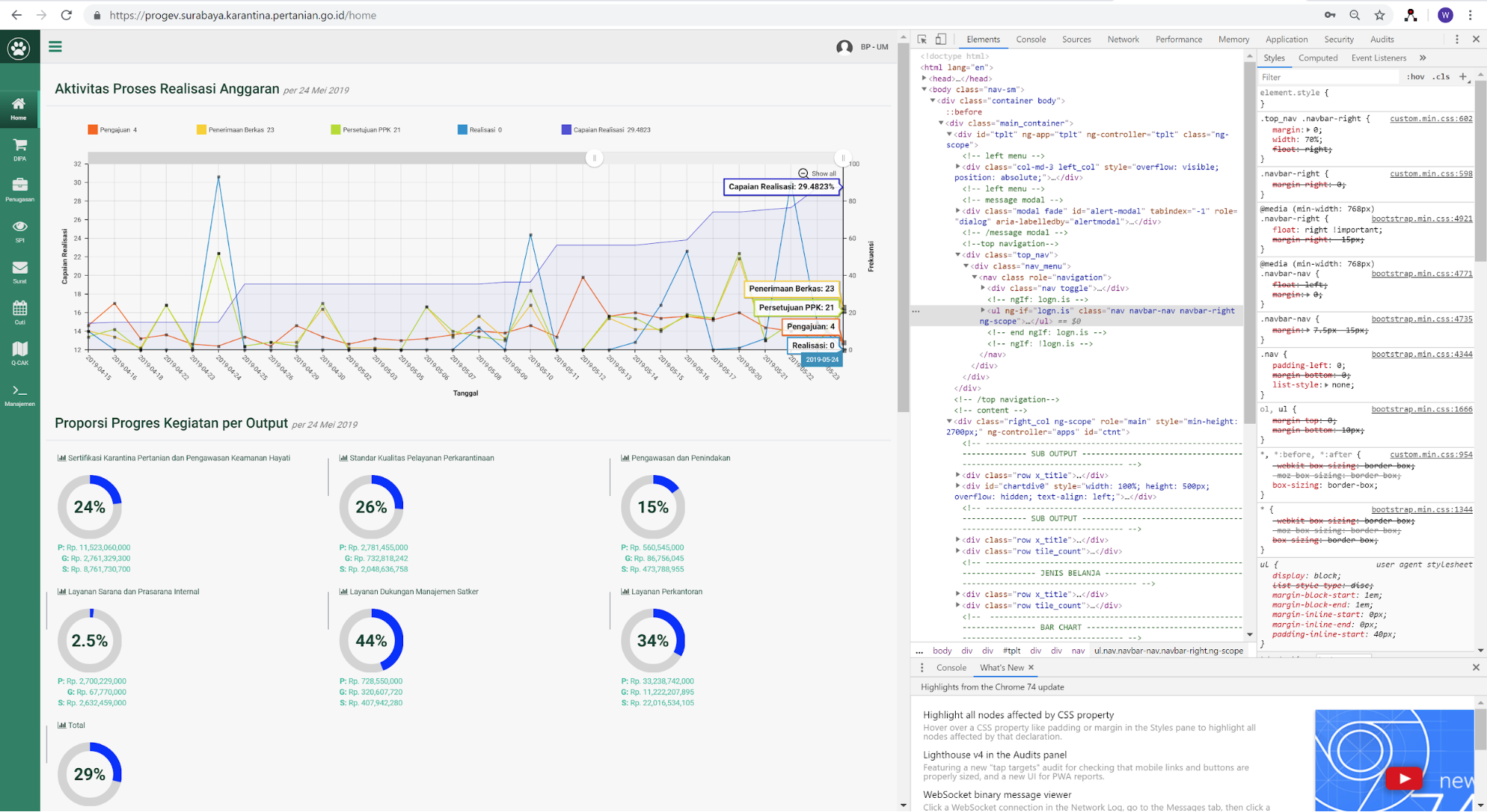Activate DevTools inspect element picker icon
Viewport: 1487px width, 812px height.
(x=922, y=39)
